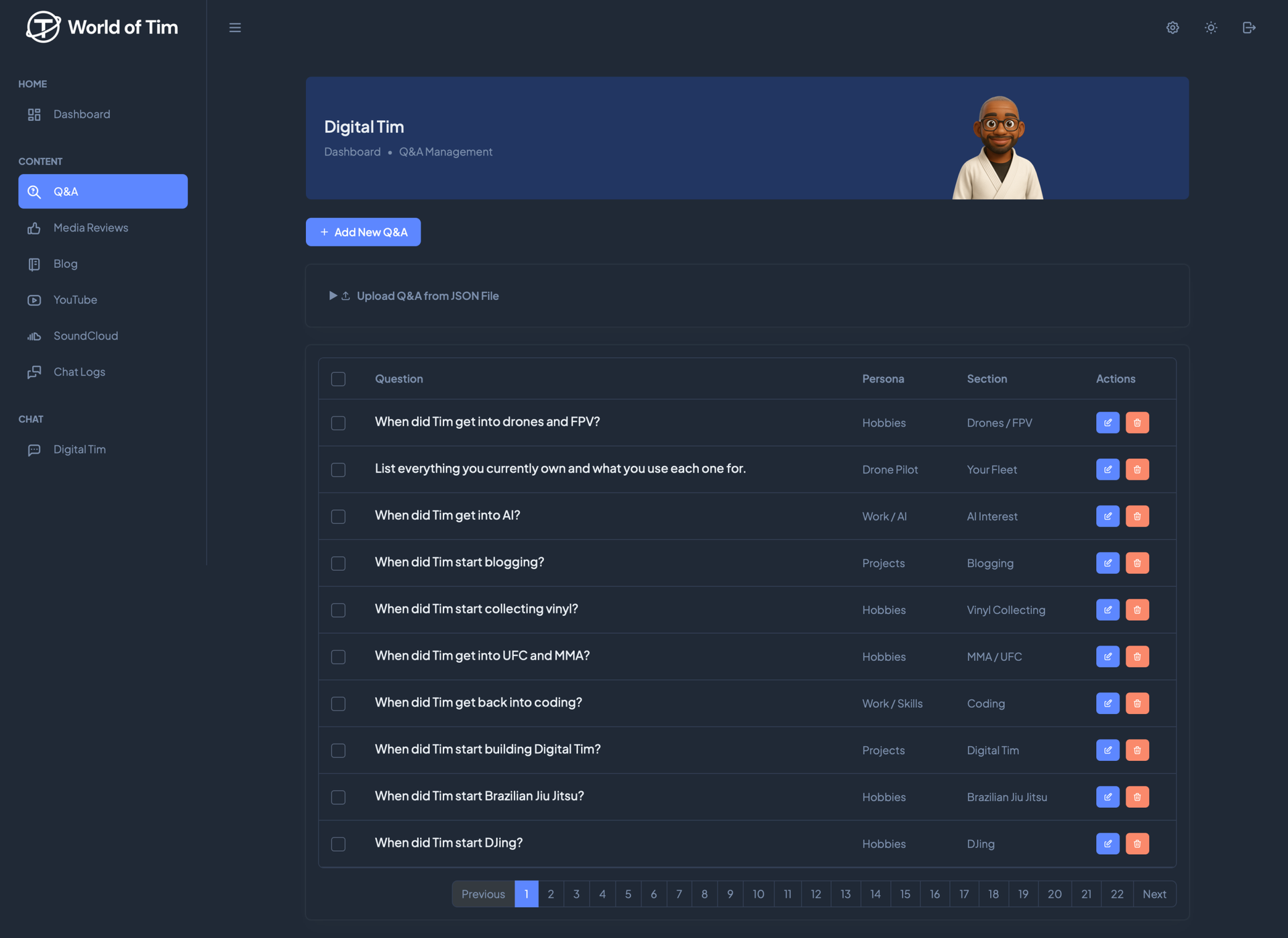Viewport: 1288px width, 938px height.
Task: Open Chat Logs in sidebar
Action: (79, 372)
